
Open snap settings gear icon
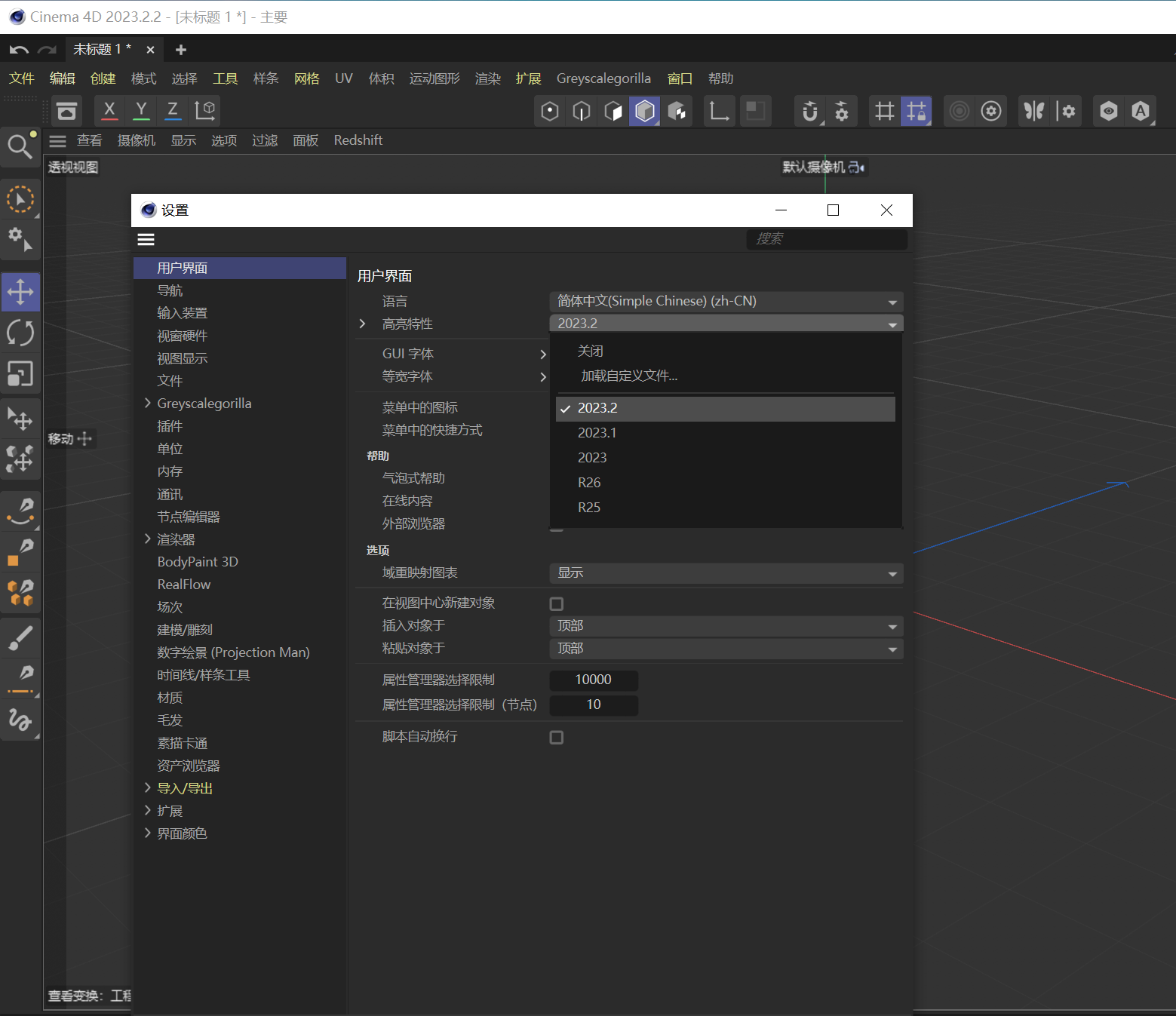842,112
